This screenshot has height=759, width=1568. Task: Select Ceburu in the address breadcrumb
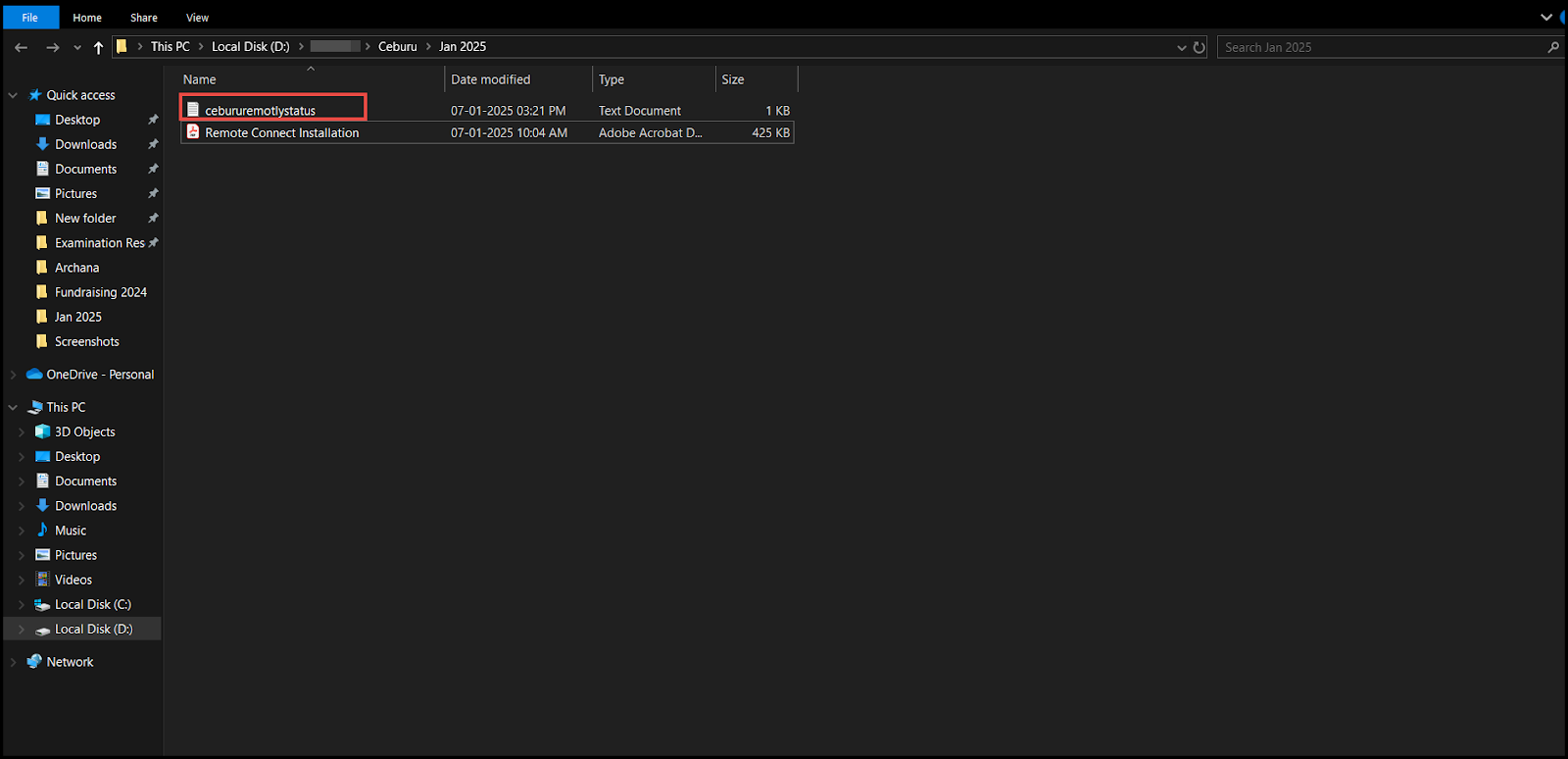tap(398, 46)
